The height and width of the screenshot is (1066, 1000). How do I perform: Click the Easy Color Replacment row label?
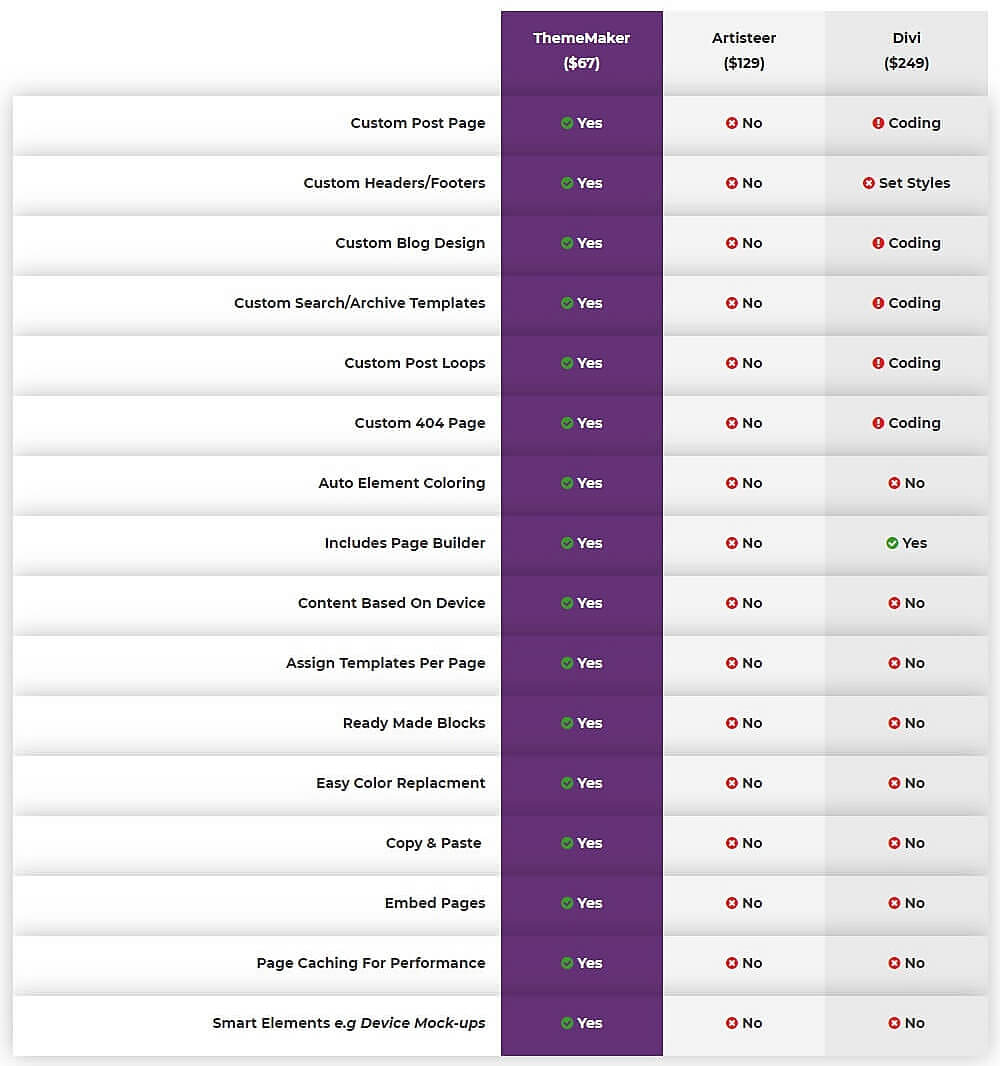(400, 783)
